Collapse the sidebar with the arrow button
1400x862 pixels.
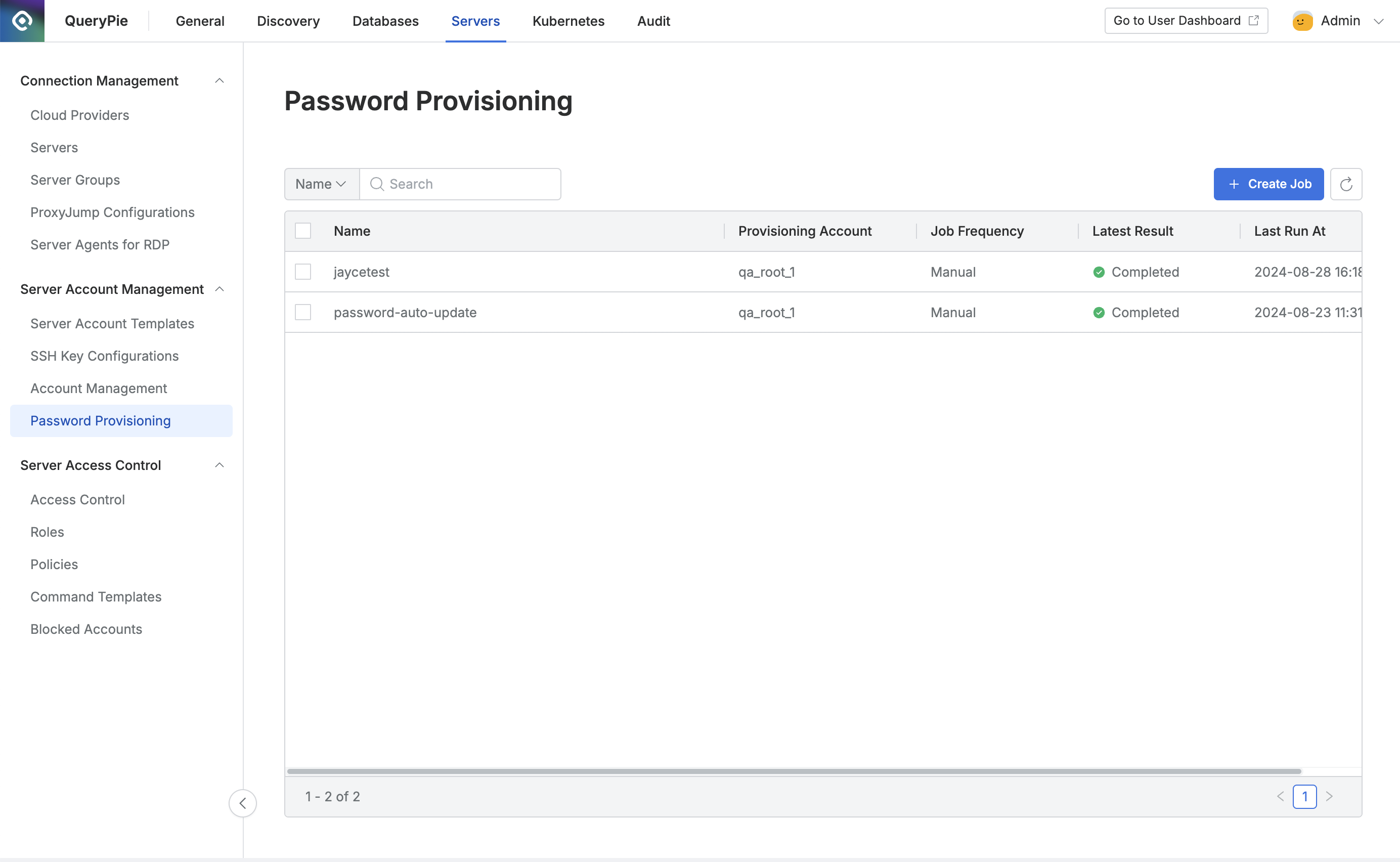pyautogui.click(x=243, y=803)
